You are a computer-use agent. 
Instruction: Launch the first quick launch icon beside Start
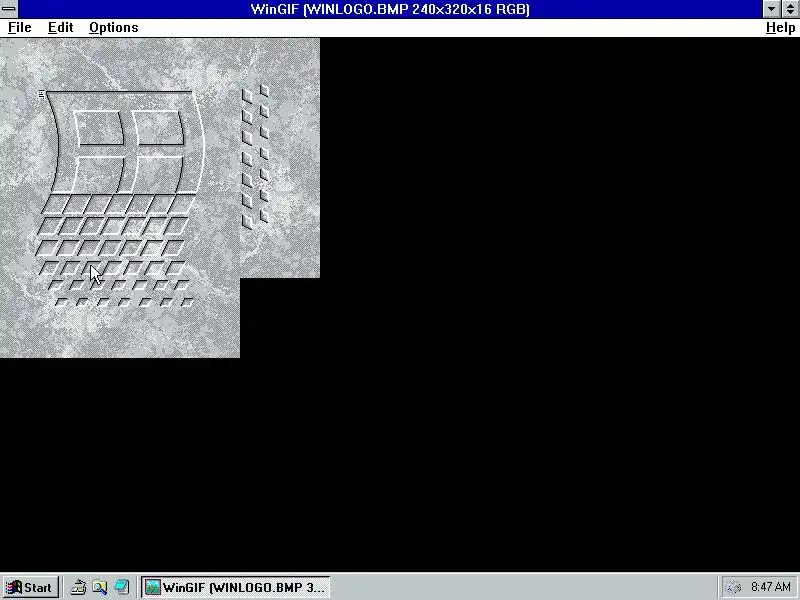(78, 587)
